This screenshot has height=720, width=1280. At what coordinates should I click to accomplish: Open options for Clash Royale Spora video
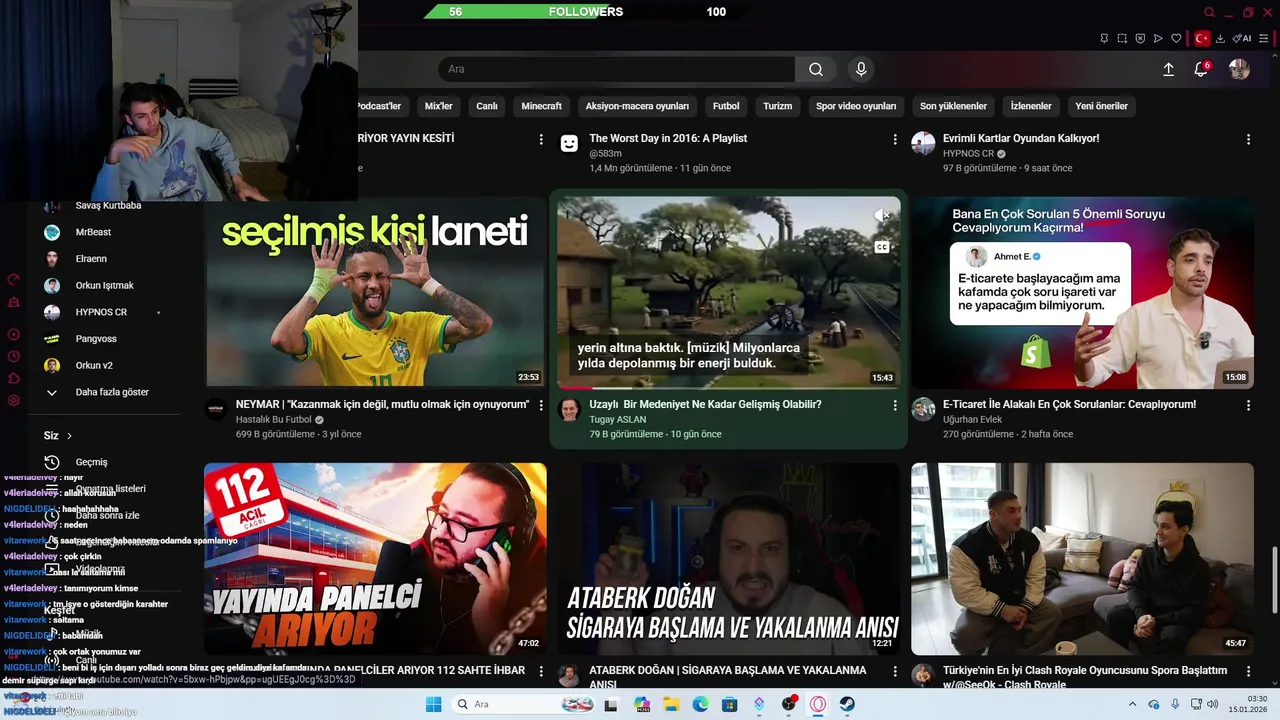coord(1248,671)
